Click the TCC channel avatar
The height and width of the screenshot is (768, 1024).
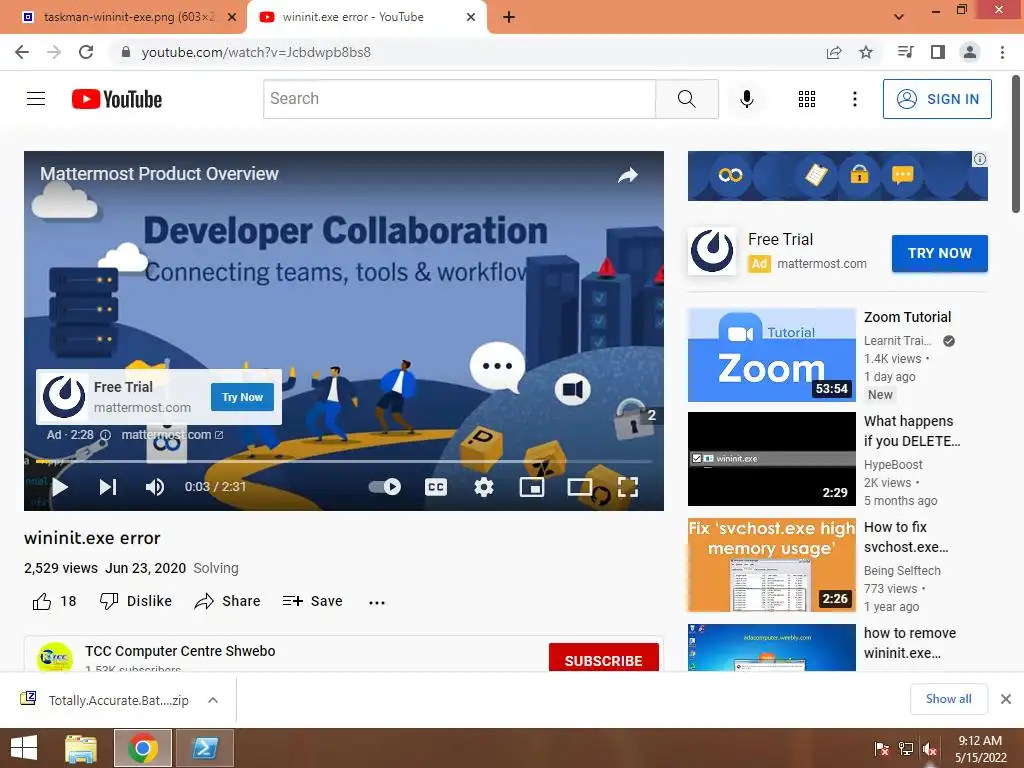pyautogui.click(x=55, y=657)
